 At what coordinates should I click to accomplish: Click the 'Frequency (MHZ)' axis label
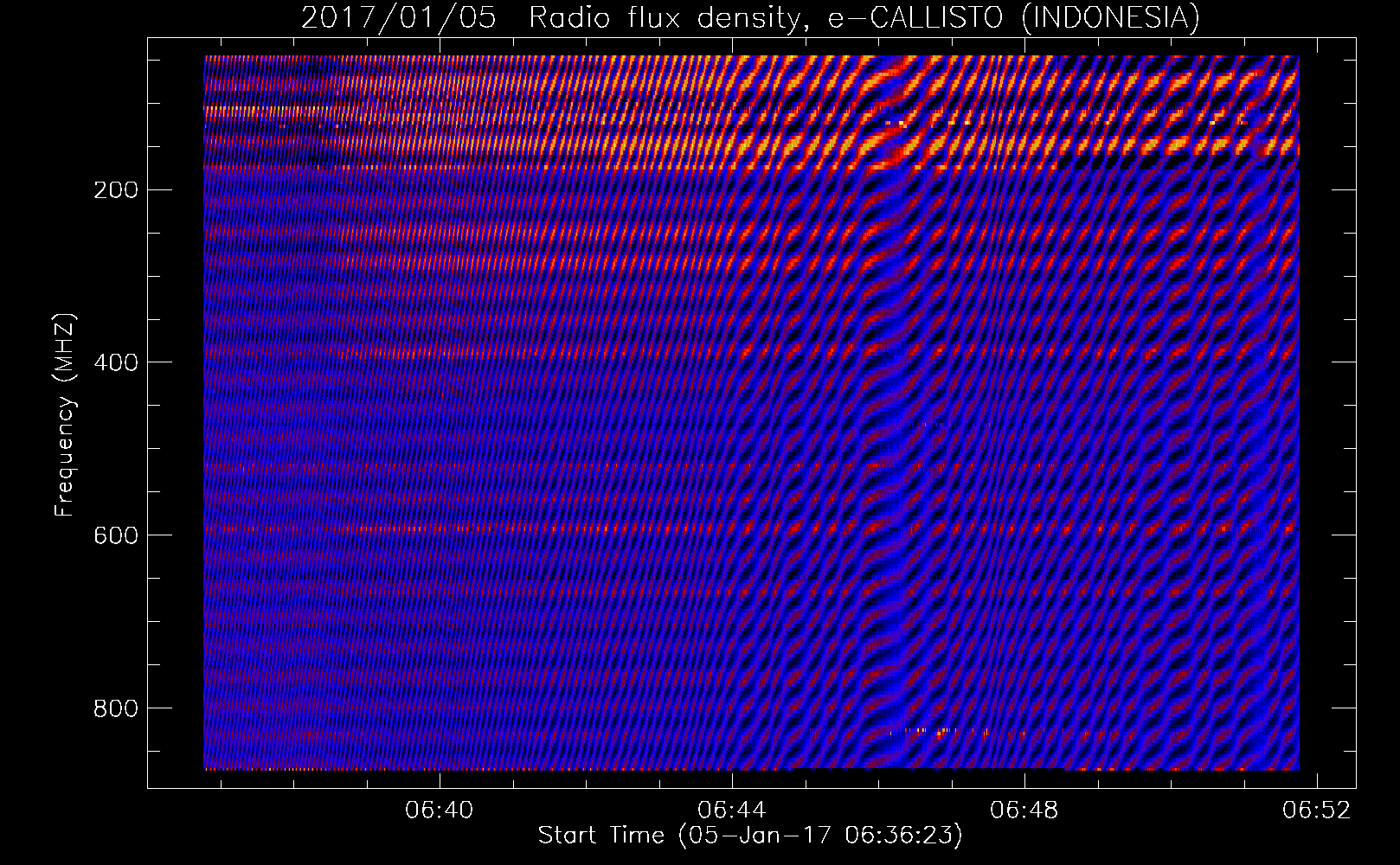pos(65,414)
